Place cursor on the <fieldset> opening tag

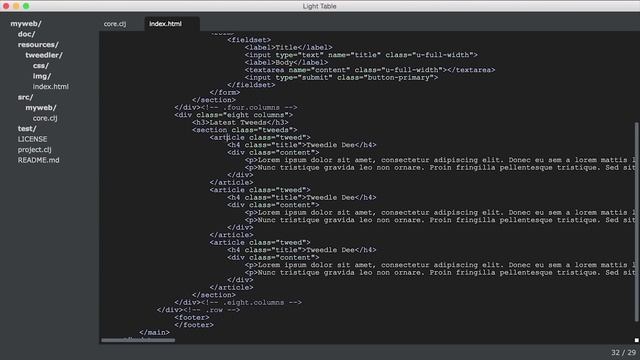249,40
